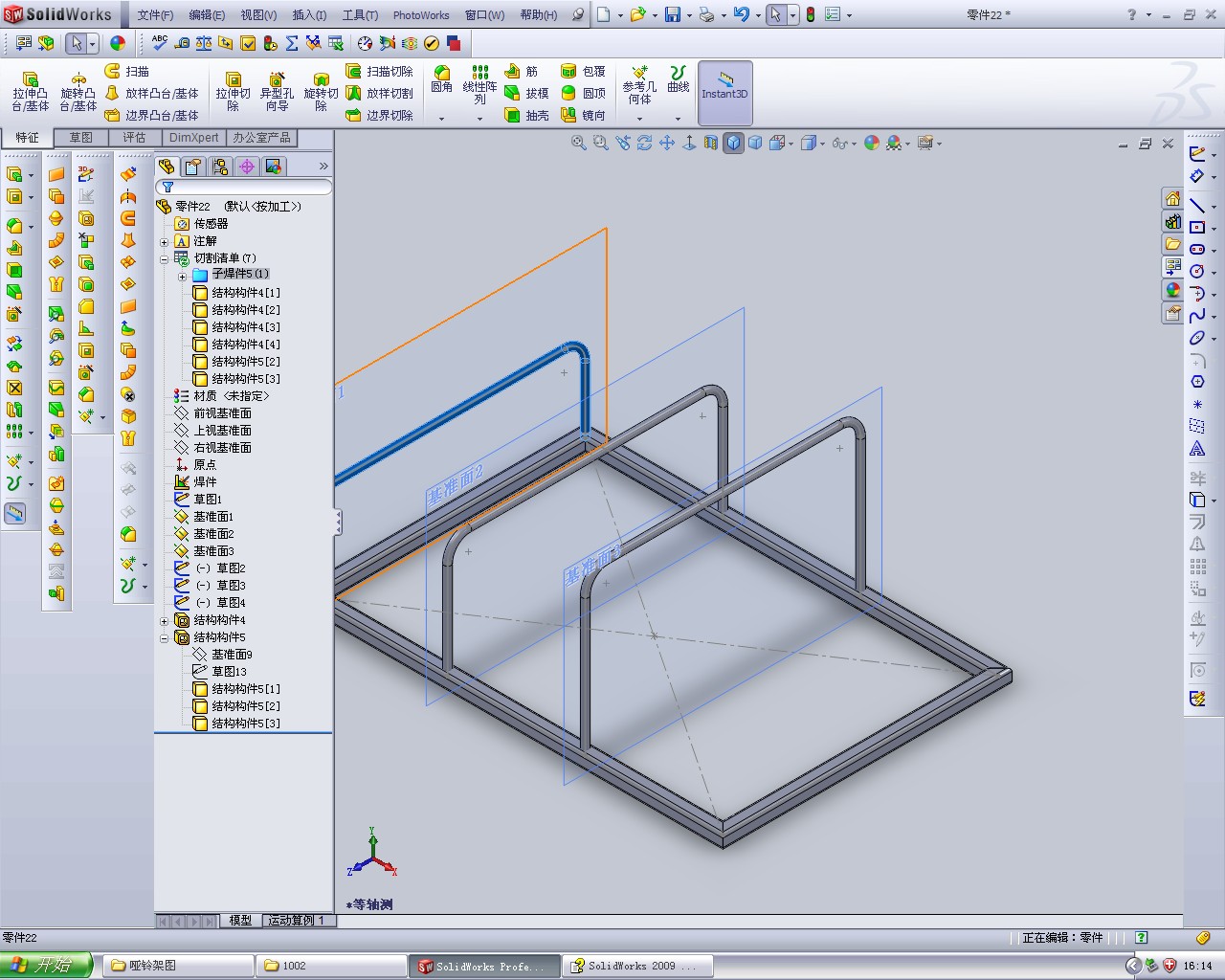Select the Draft (拔模) tool
1225x980 pixels.
tap(527, 94)
